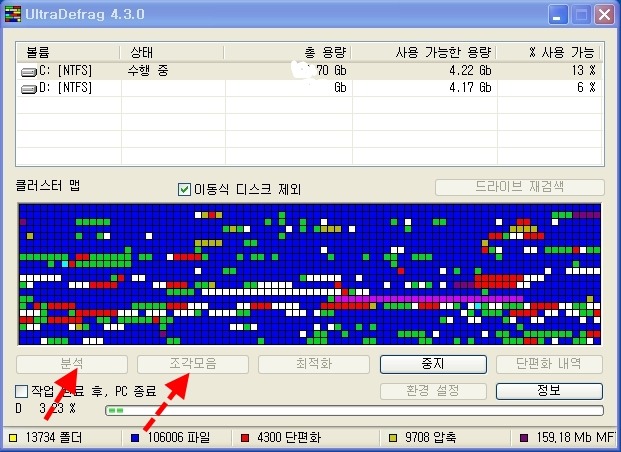The height and width of the screenshot is (452, 621).
Task: Click the defragmentation progress bar
Action: (x=354, y=410)
